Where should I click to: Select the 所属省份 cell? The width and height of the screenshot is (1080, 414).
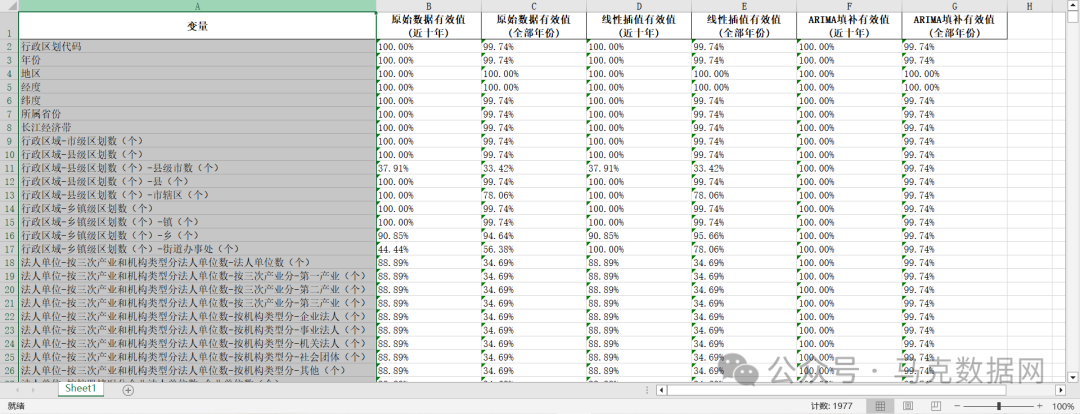pyautogui.click(x=198, y=114)
